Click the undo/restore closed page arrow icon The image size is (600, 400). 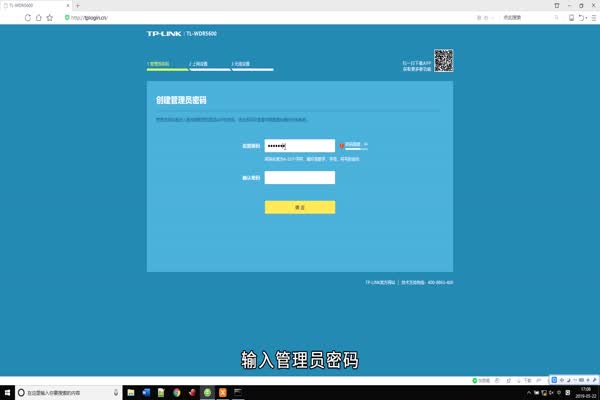pyautogui.click(x=581, y=18)
